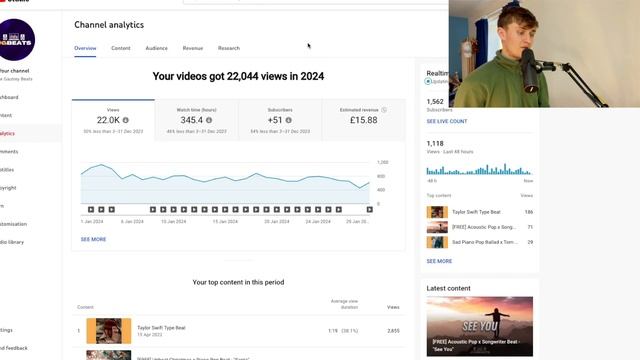The image size is (640, 360).
Task: Select Analytics in the sidebar
Action: [7, 133]
